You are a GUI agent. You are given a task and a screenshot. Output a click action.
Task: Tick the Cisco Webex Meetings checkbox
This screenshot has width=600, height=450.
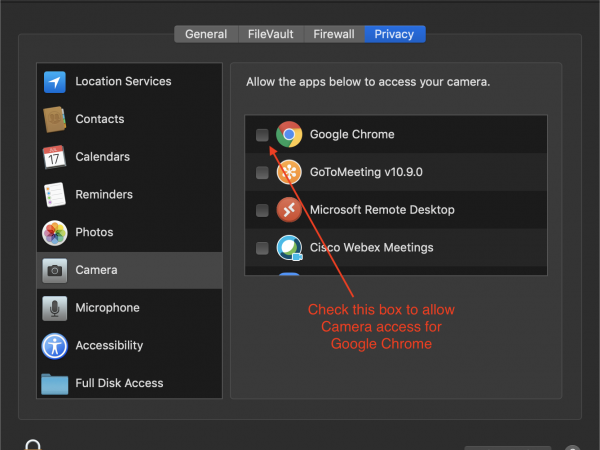pyautogui.click(x=262, y=247)
